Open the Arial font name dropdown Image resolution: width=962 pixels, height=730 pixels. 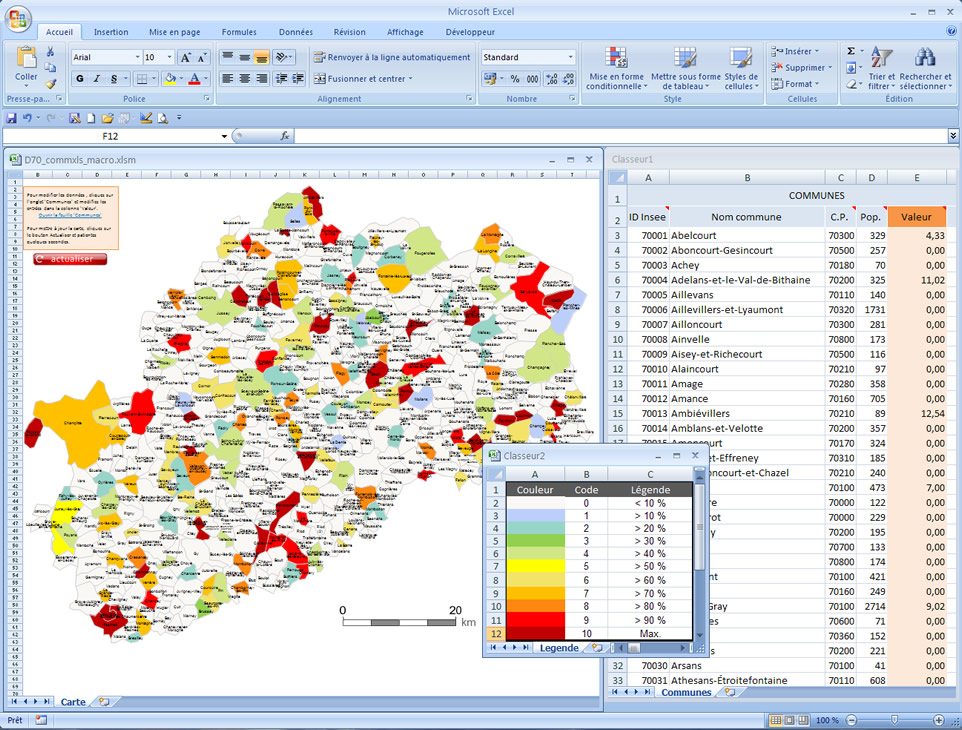(x=137, y=57)
